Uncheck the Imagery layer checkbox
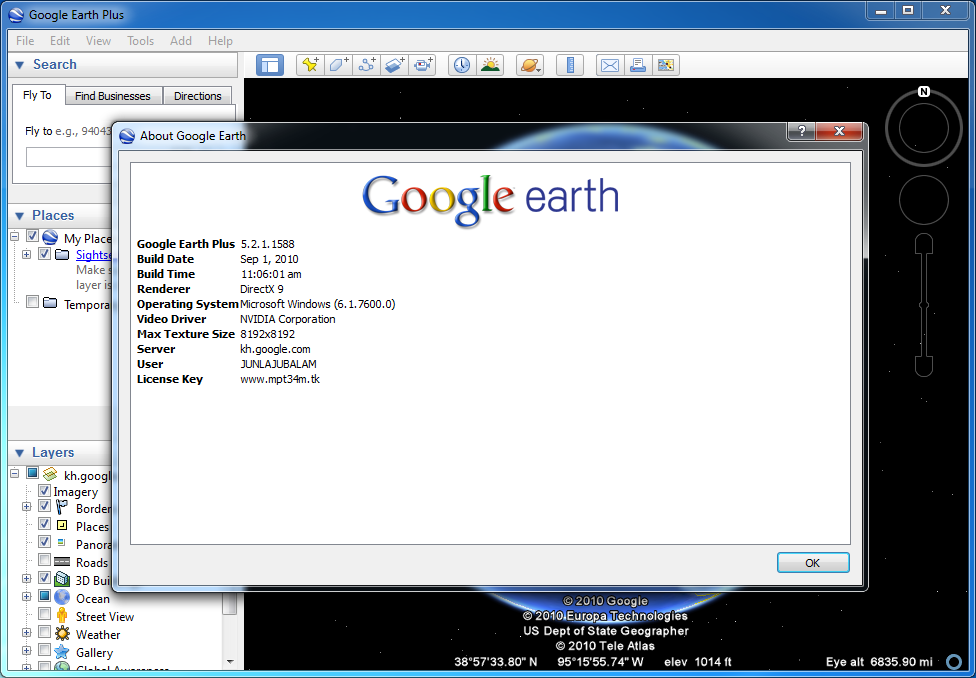Viewport: 976px width, 678px height. click(44, 491)
